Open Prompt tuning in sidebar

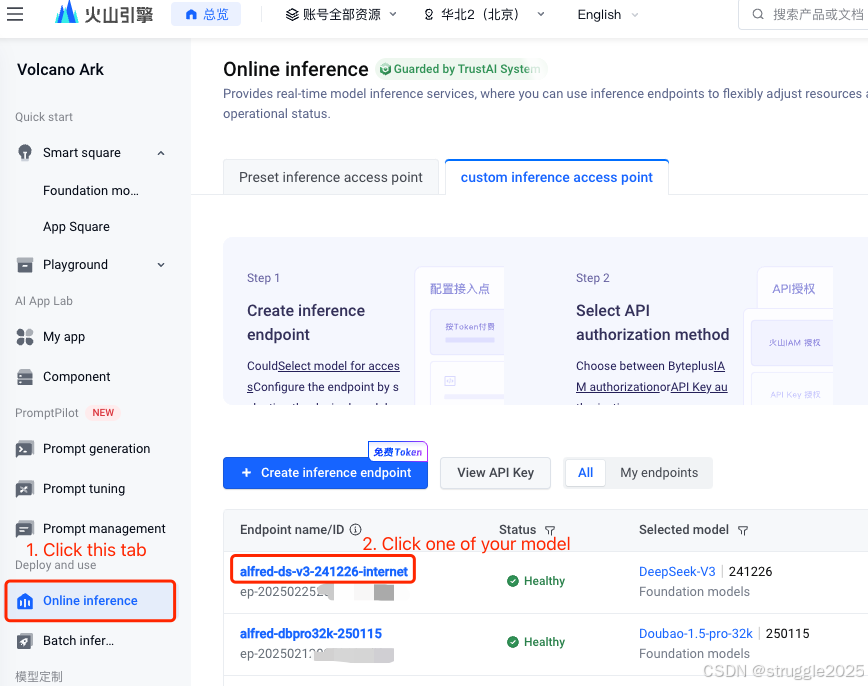pyautogui.click(x=84, y=489)
